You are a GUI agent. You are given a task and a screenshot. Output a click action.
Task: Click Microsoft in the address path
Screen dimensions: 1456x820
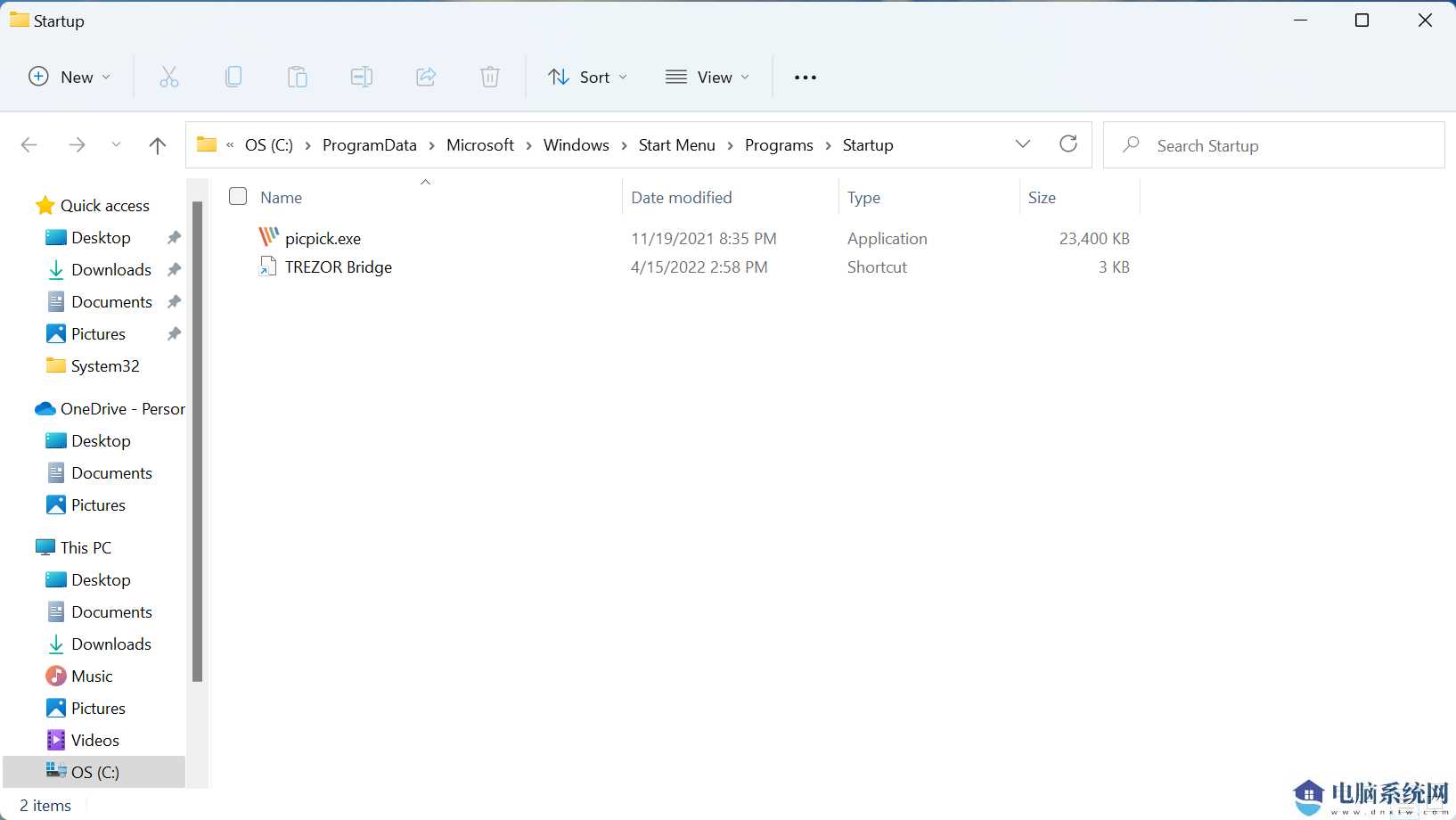point(480,145)
